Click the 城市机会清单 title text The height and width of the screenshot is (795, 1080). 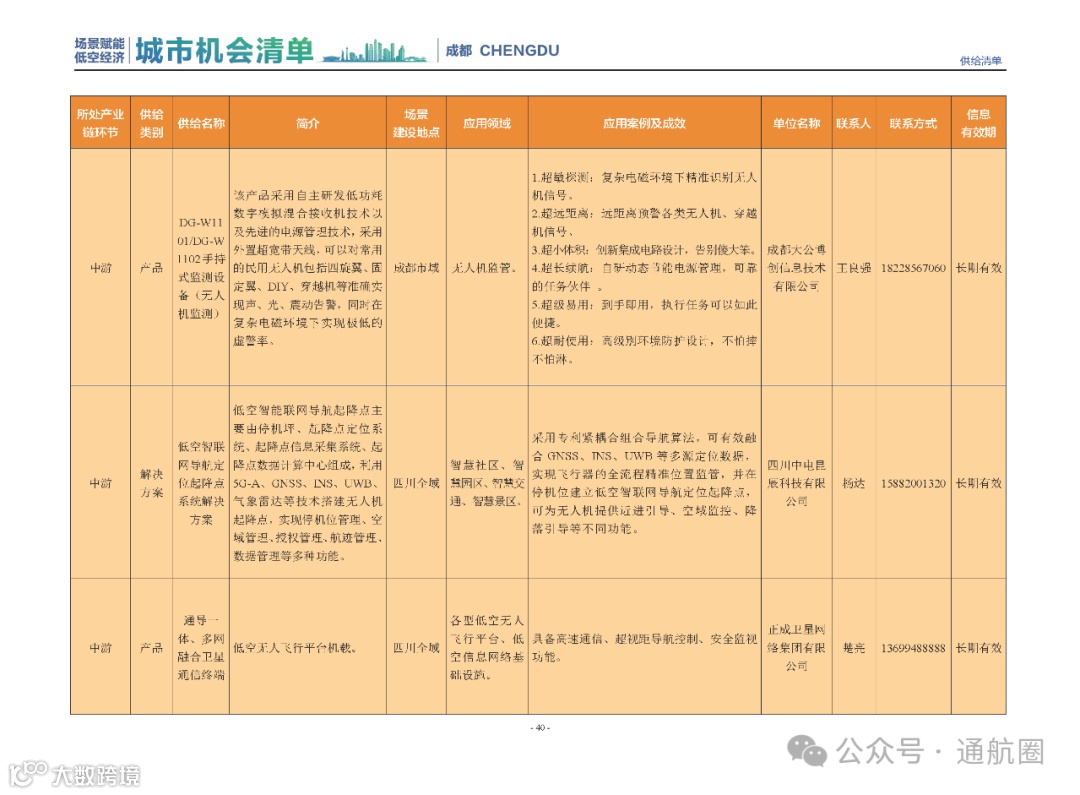point(225,51)
